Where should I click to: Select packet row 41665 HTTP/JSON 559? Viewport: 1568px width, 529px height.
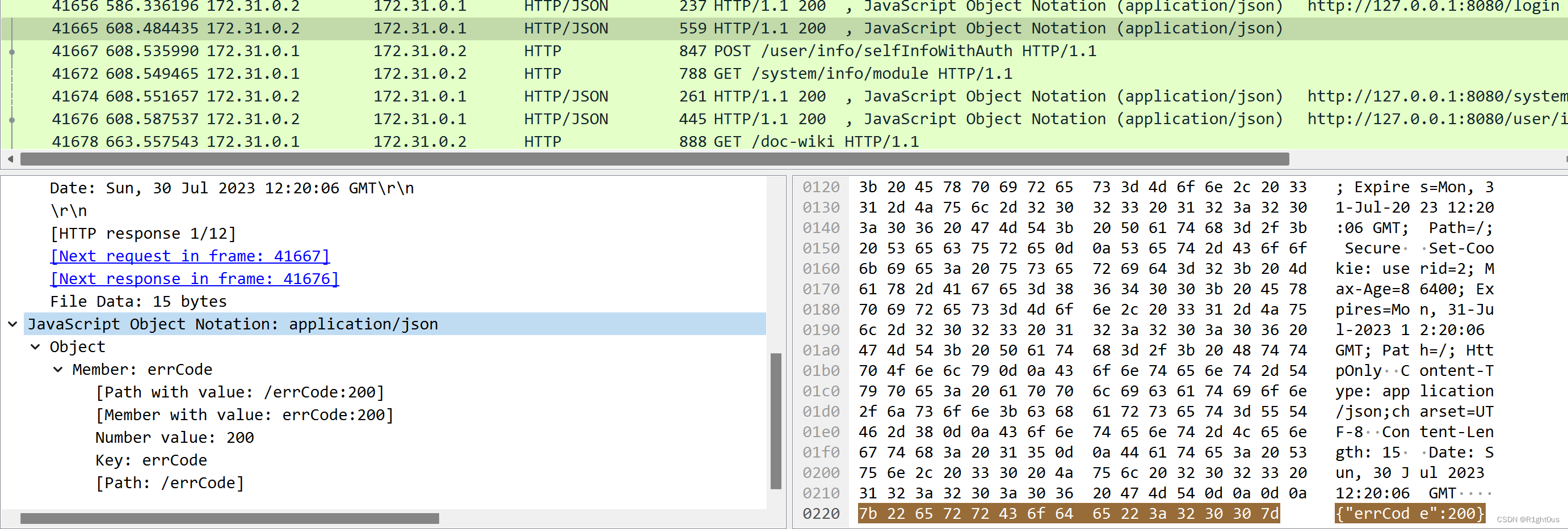pos(784,28)
